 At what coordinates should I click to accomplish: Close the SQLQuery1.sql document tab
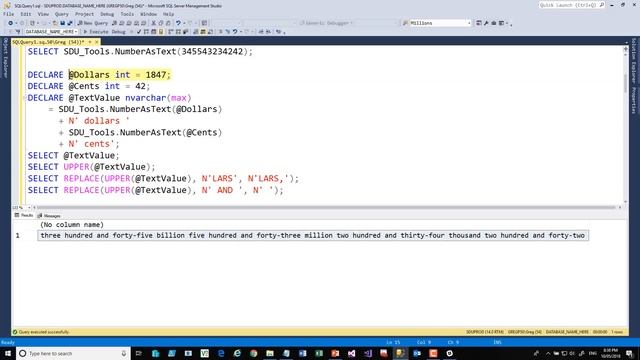(x=97, y=42)
